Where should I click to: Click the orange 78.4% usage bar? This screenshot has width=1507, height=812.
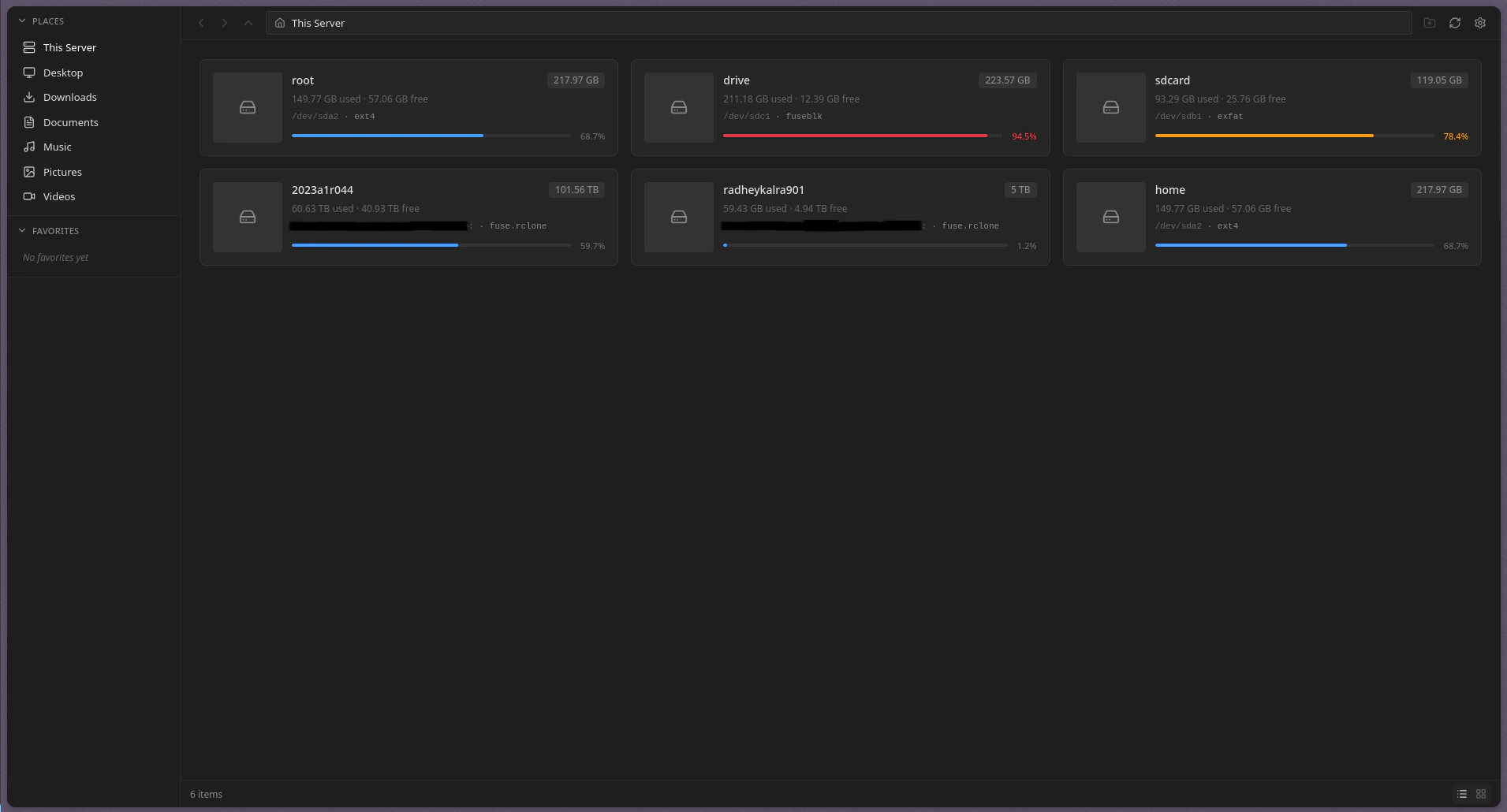coord(1295,136)
